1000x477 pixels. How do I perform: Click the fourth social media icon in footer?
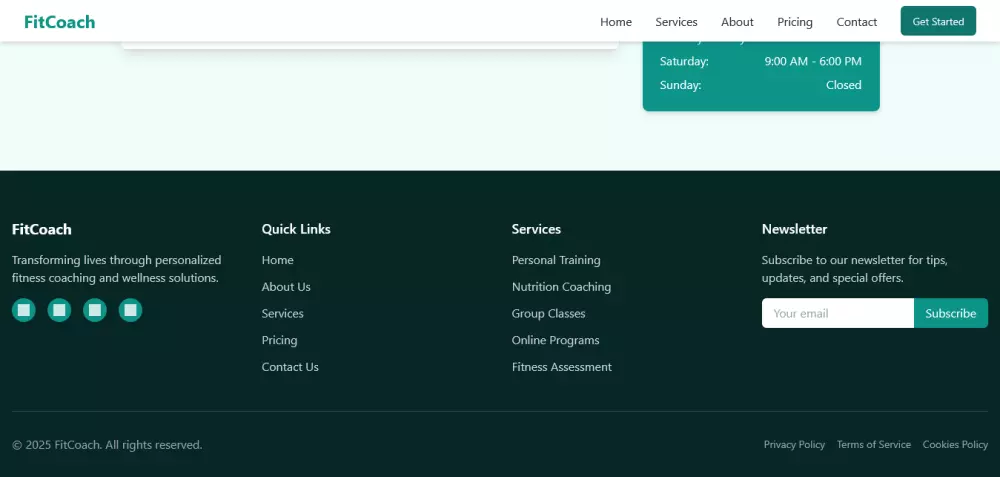(131, 310)
